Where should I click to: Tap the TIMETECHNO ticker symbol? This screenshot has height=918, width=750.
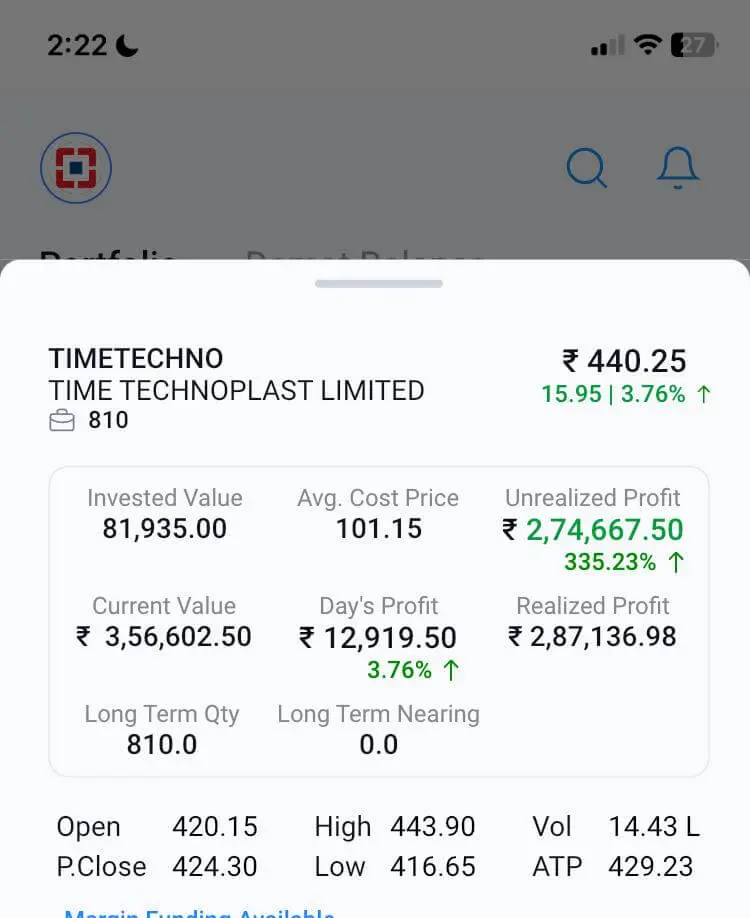tap(136, 359)
